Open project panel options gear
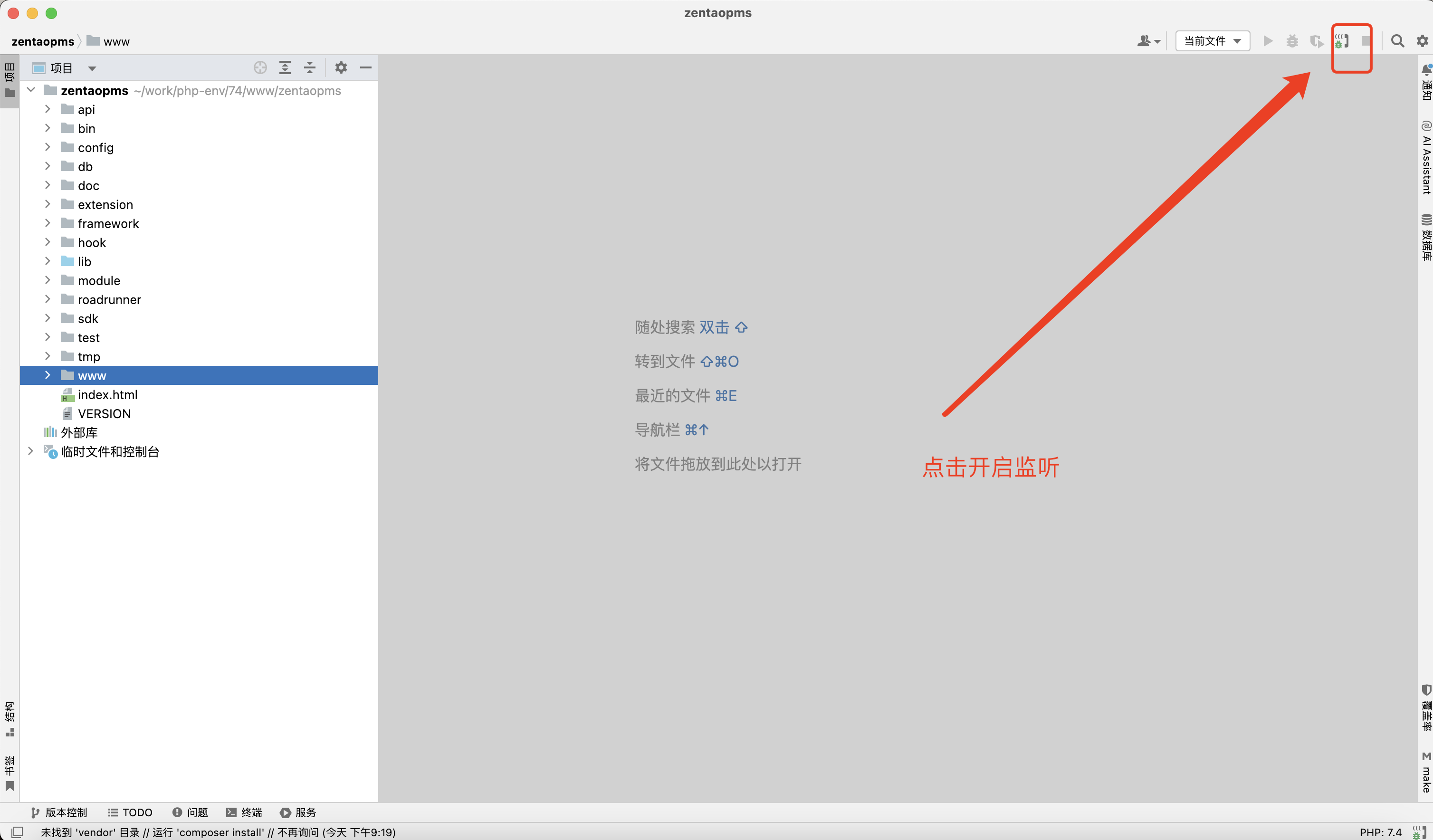This screenshot has width=1433, height=840. pos(341,67)
